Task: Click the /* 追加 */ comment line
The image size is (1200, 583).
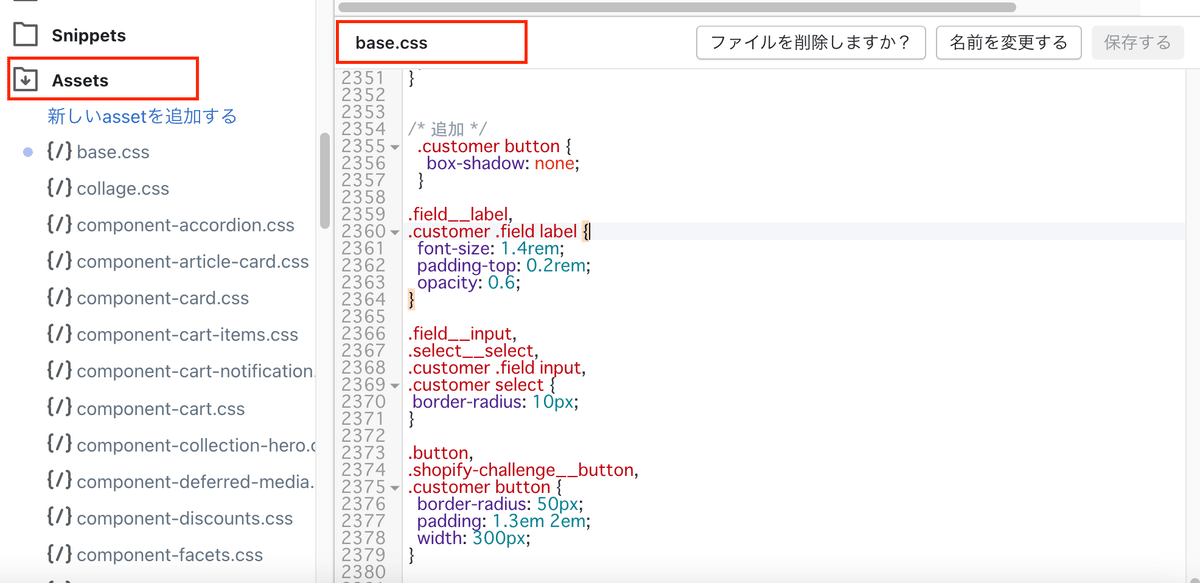Action: click(x=447, y=129)
